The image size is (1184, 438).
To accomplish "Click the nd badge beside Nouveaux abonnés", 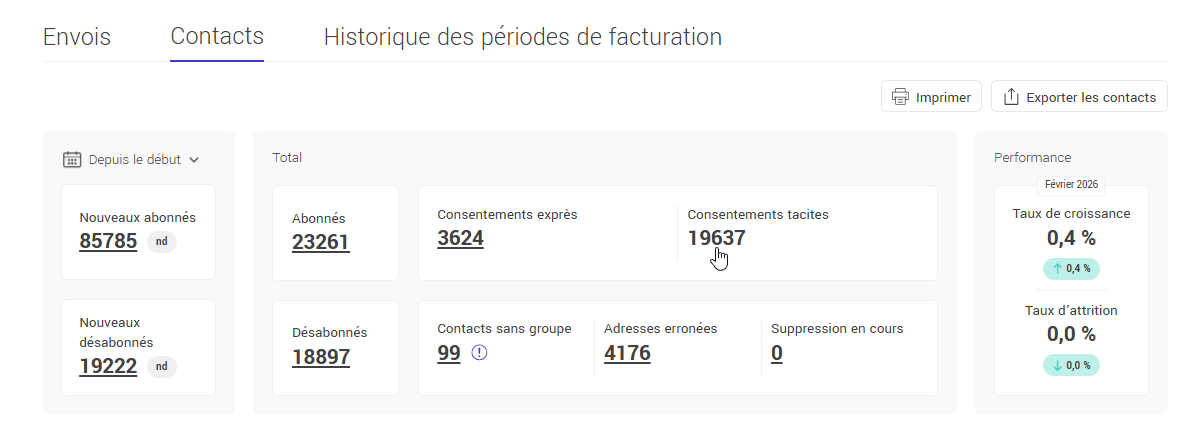I will [161, 241].
